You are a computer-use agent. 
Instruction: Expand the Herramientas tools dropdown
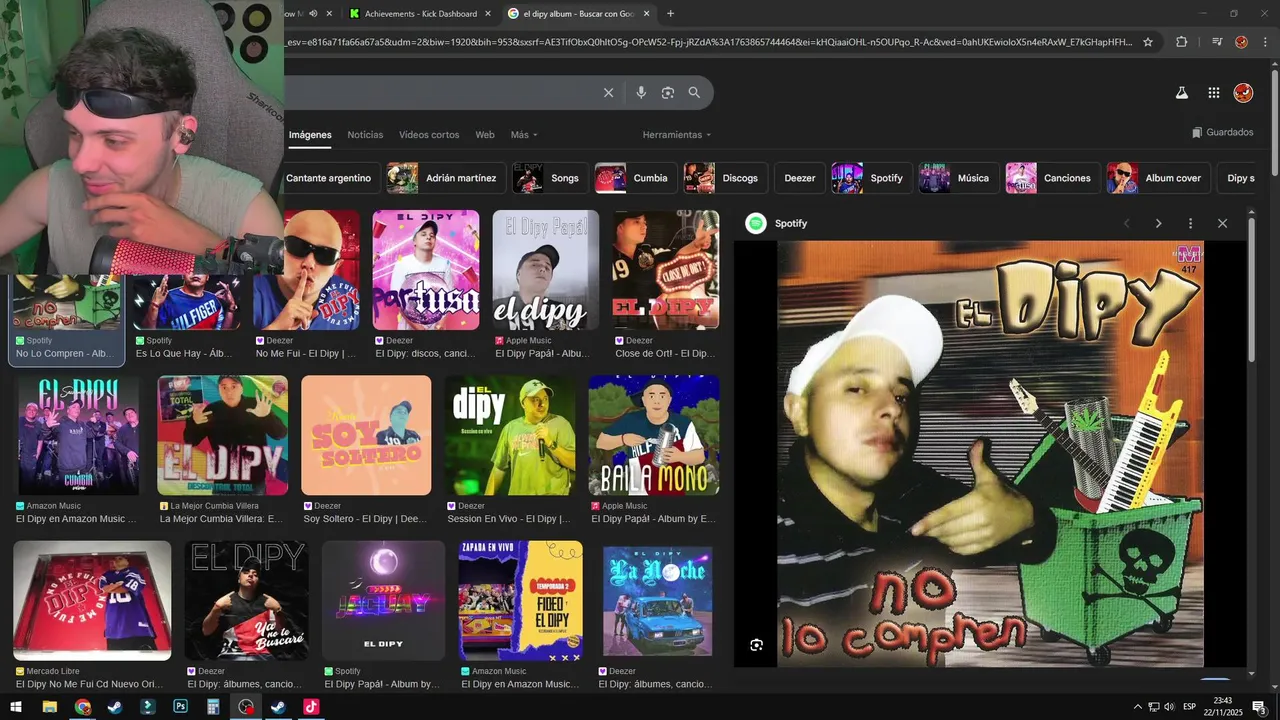(677, 135)
